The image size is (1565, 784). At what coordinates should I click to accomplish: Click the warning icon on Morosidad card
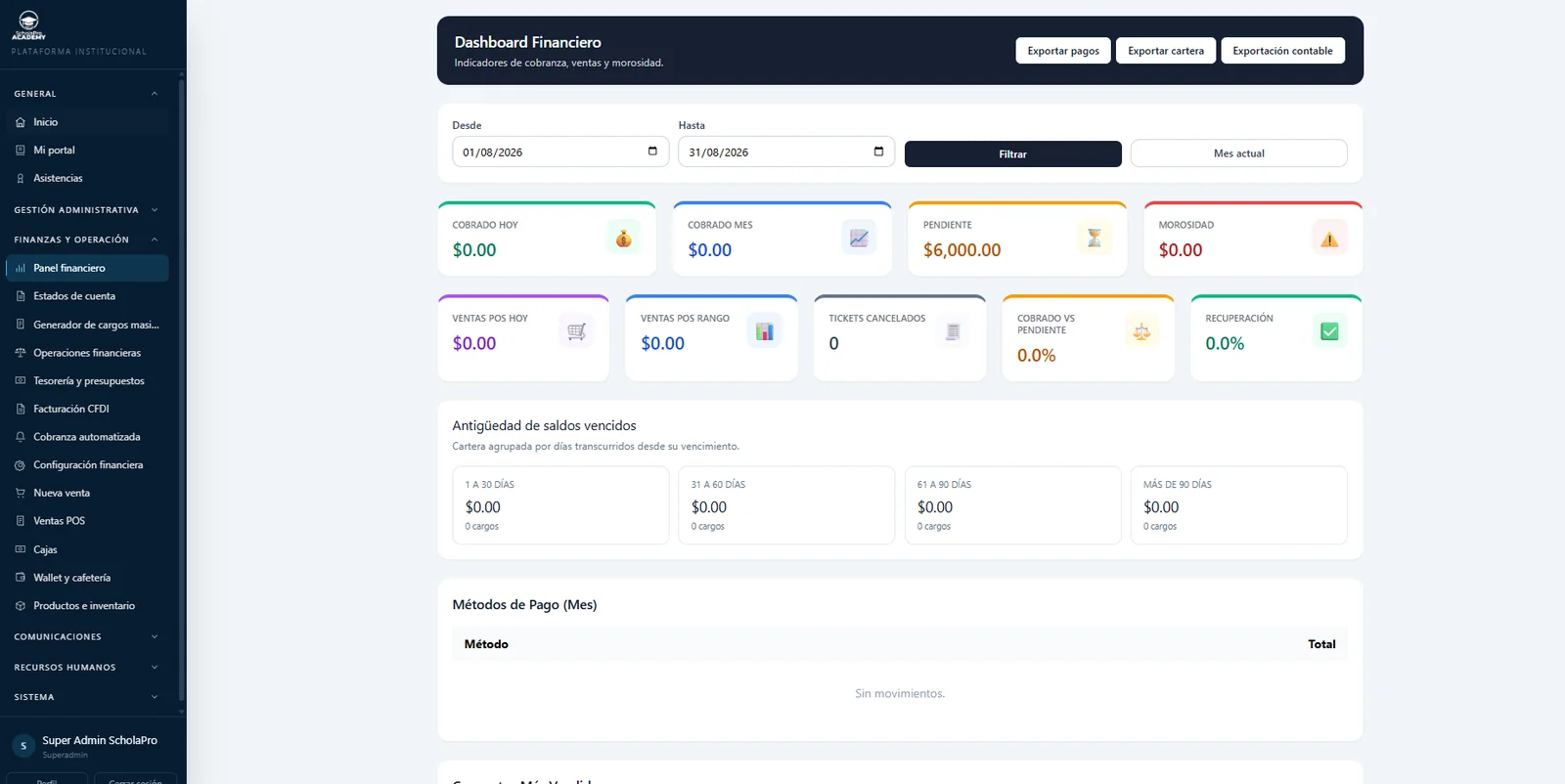click(1329, 238)
